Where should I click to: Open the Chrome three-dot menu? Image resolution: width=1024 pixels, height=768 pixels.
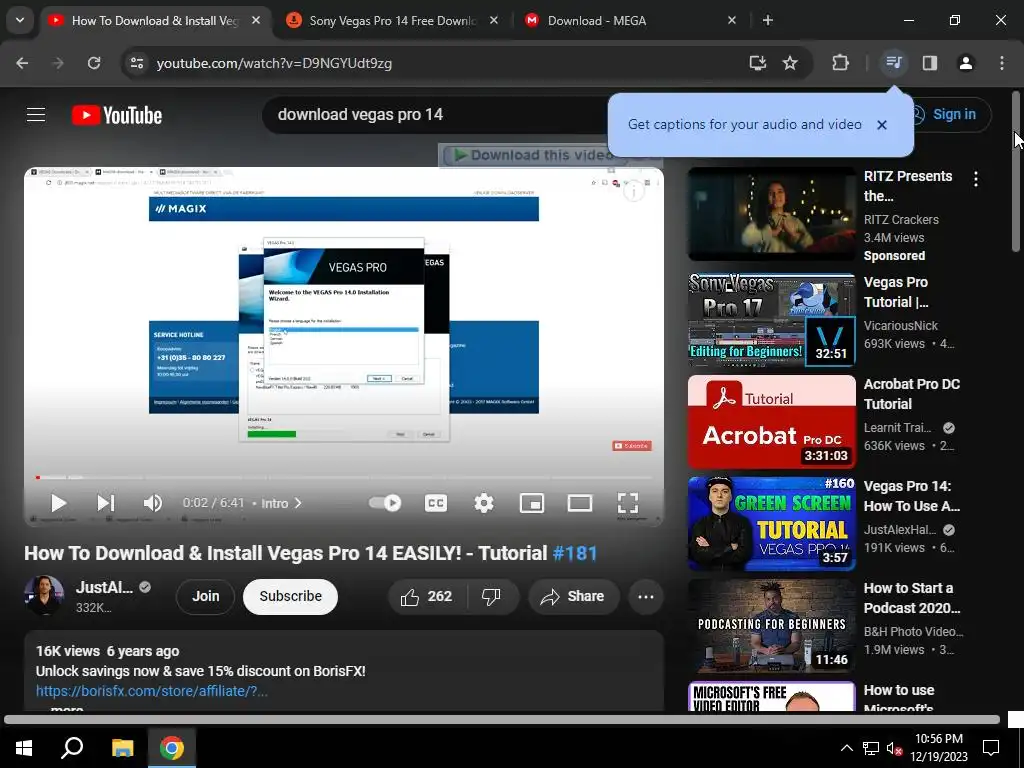1002,63
